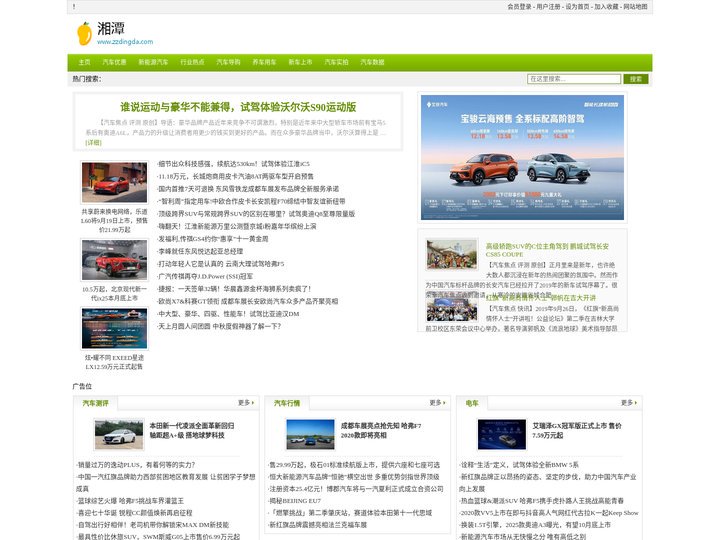Open article 嗨翻天！江淮新能源万里公测

click(236, 226)
